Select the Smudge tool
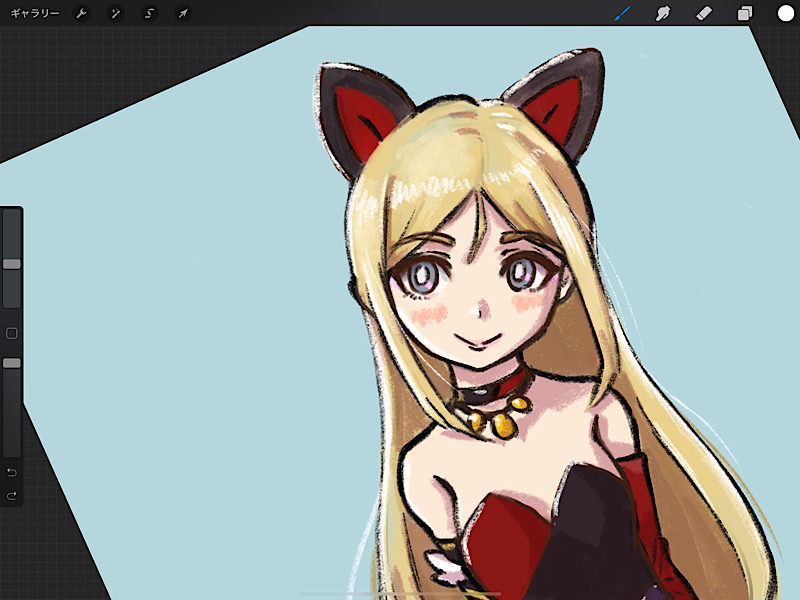This screenshot has height=600, width=800. click(663, 13)
